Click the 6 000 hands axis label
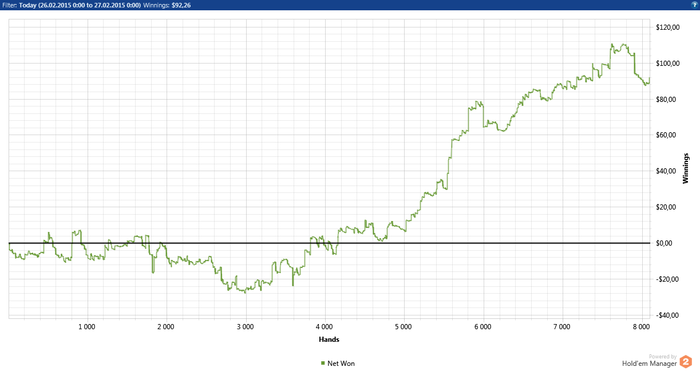 pos(483,327)
